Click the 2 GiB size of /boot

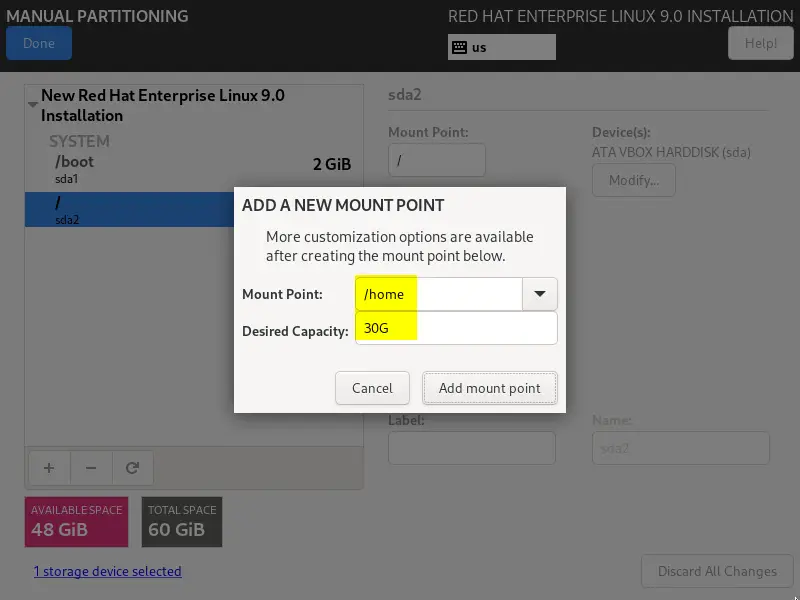point(332,164)
